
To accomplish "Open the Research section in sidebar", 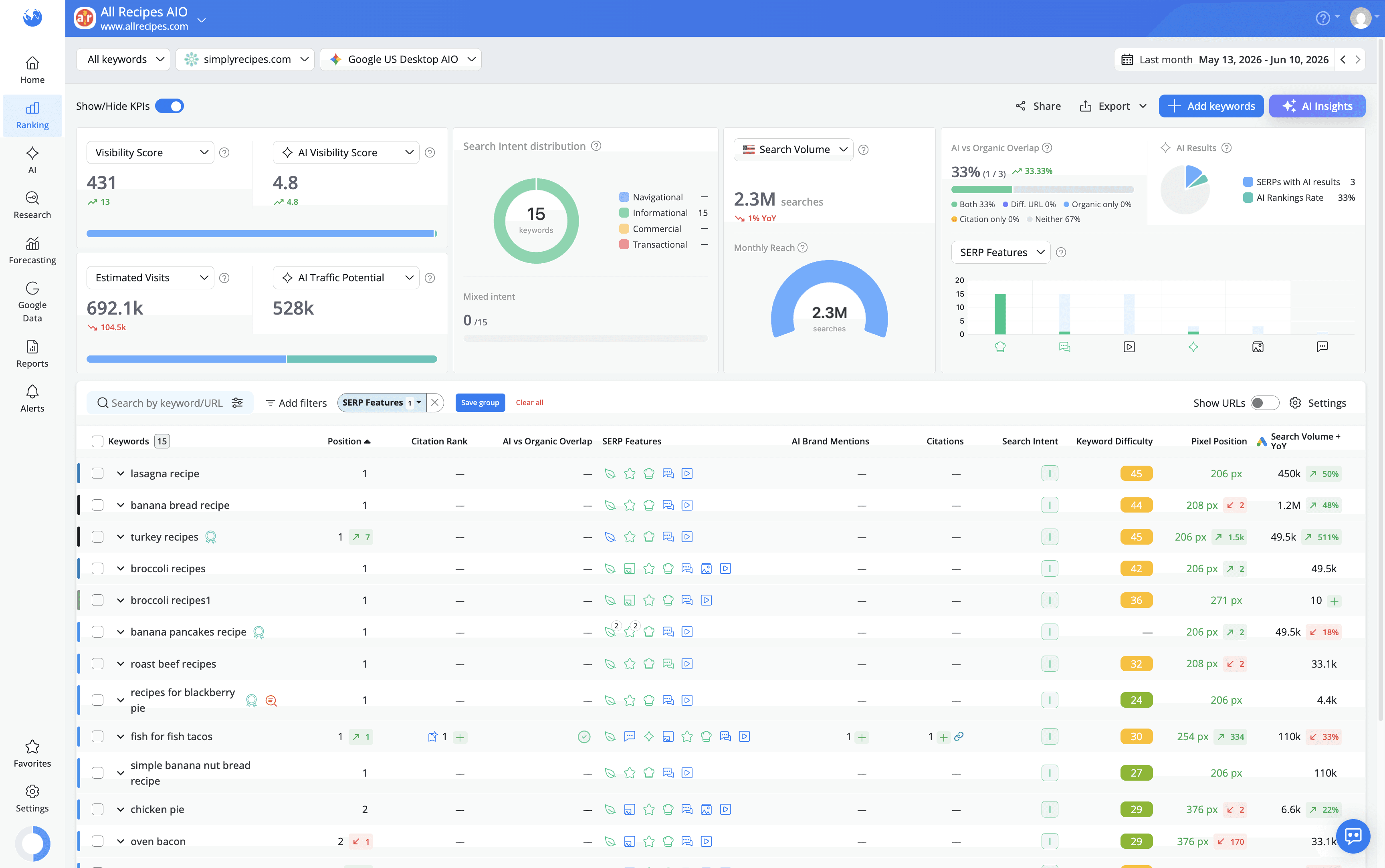I will (32, 205).
